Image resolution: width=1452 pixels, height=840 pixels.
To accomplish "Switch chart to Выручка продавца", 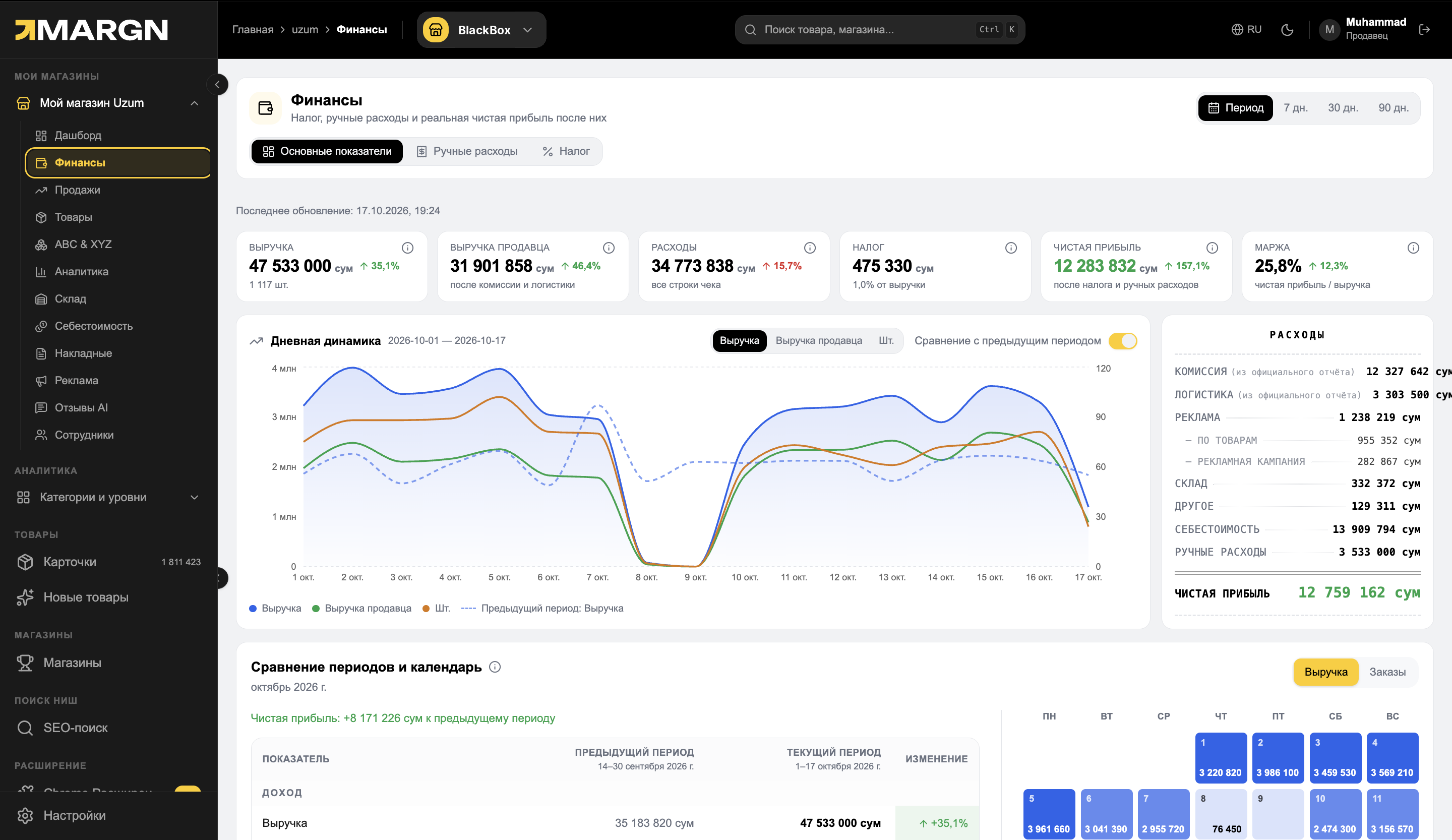I will 819,340.
